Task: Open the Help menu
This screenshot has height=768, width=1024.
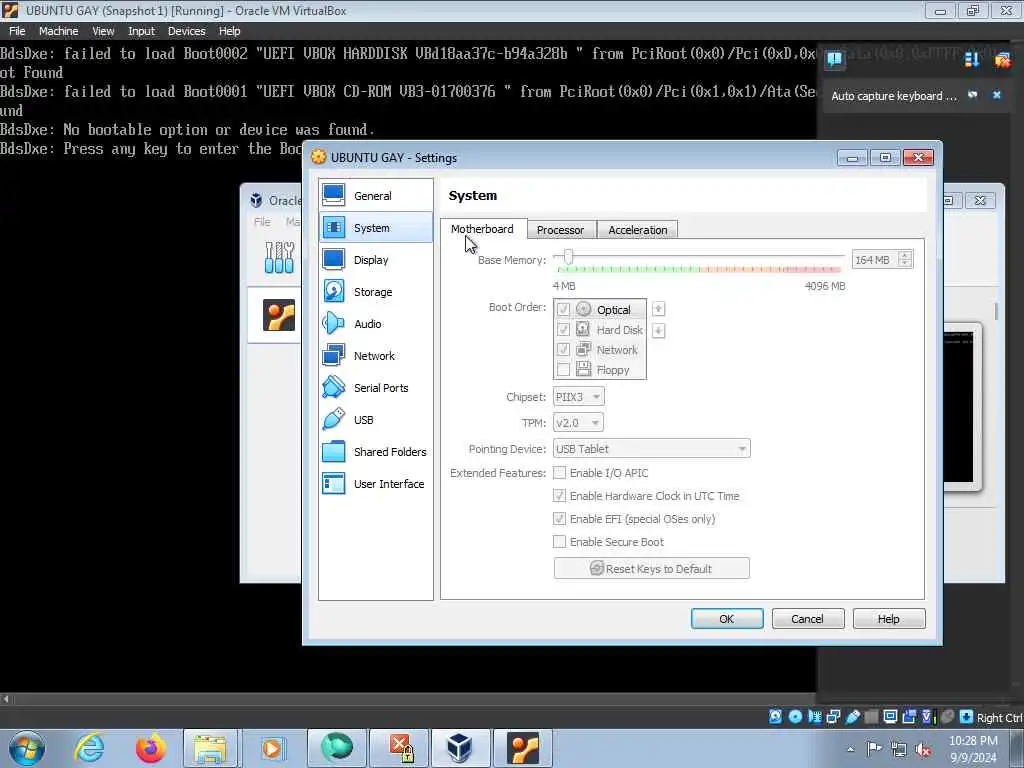Action: [x=229, y=31]
